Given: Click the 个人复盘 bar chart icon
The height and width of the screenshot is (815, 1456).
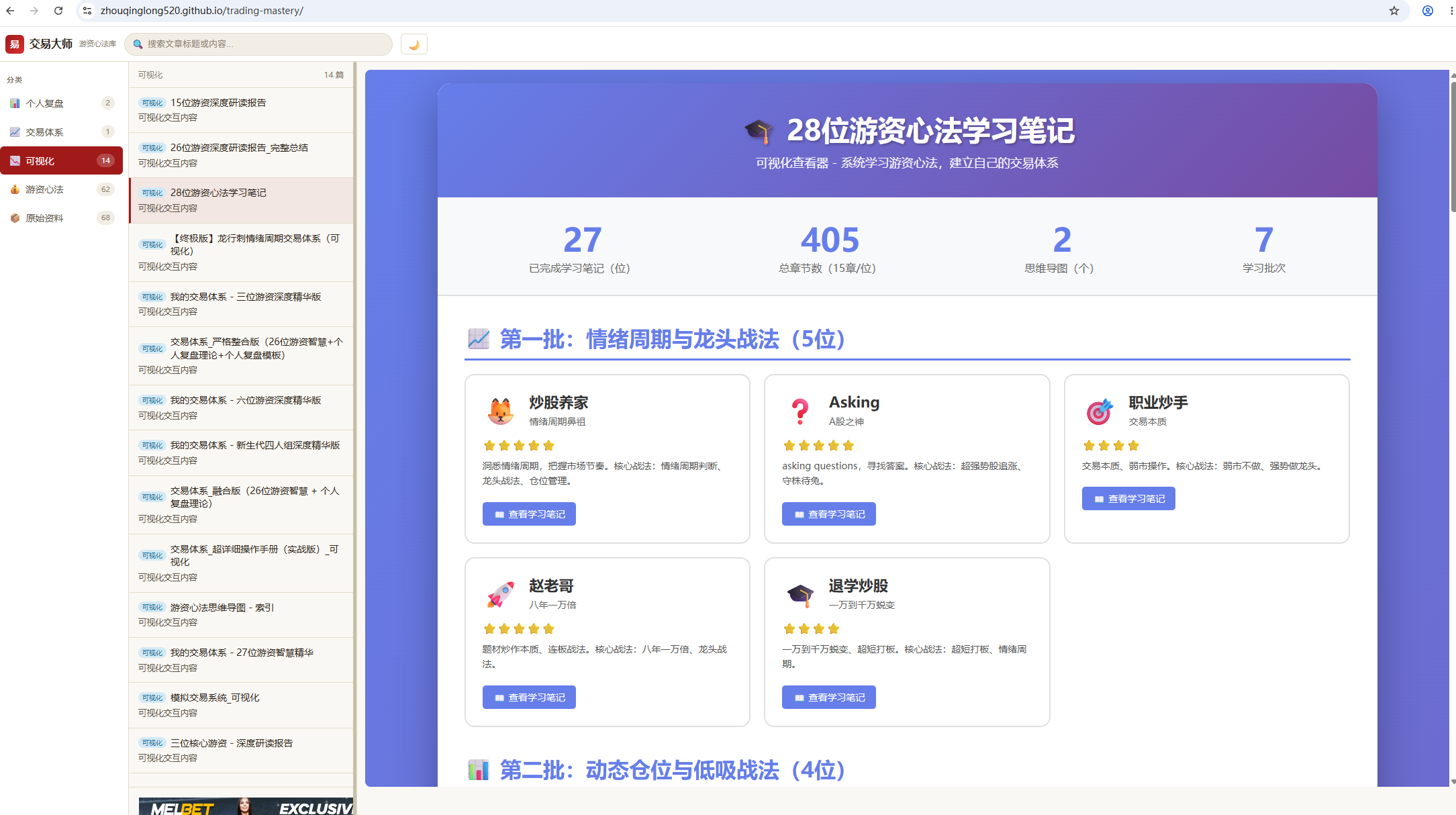Looking at the screenshot, I should [15, 103].
